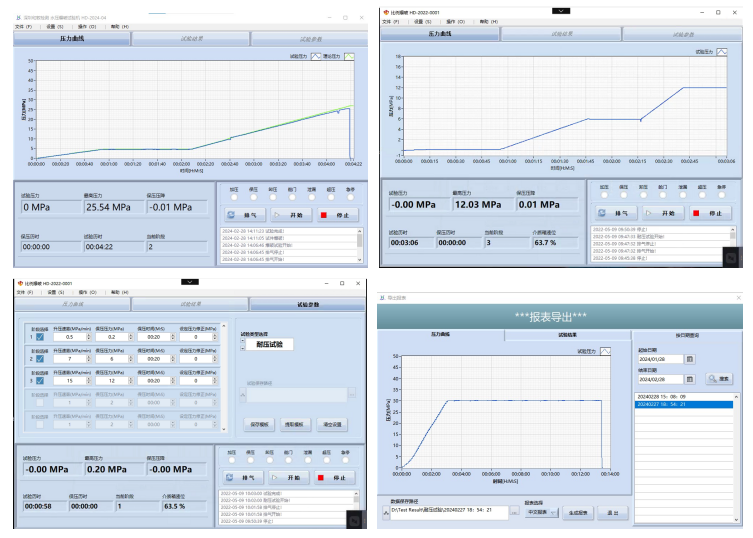753x538 pixels.
Task: Uncheck the stage 2 selection checkbox
Action: pyautogui.click(x=40, y=359)
